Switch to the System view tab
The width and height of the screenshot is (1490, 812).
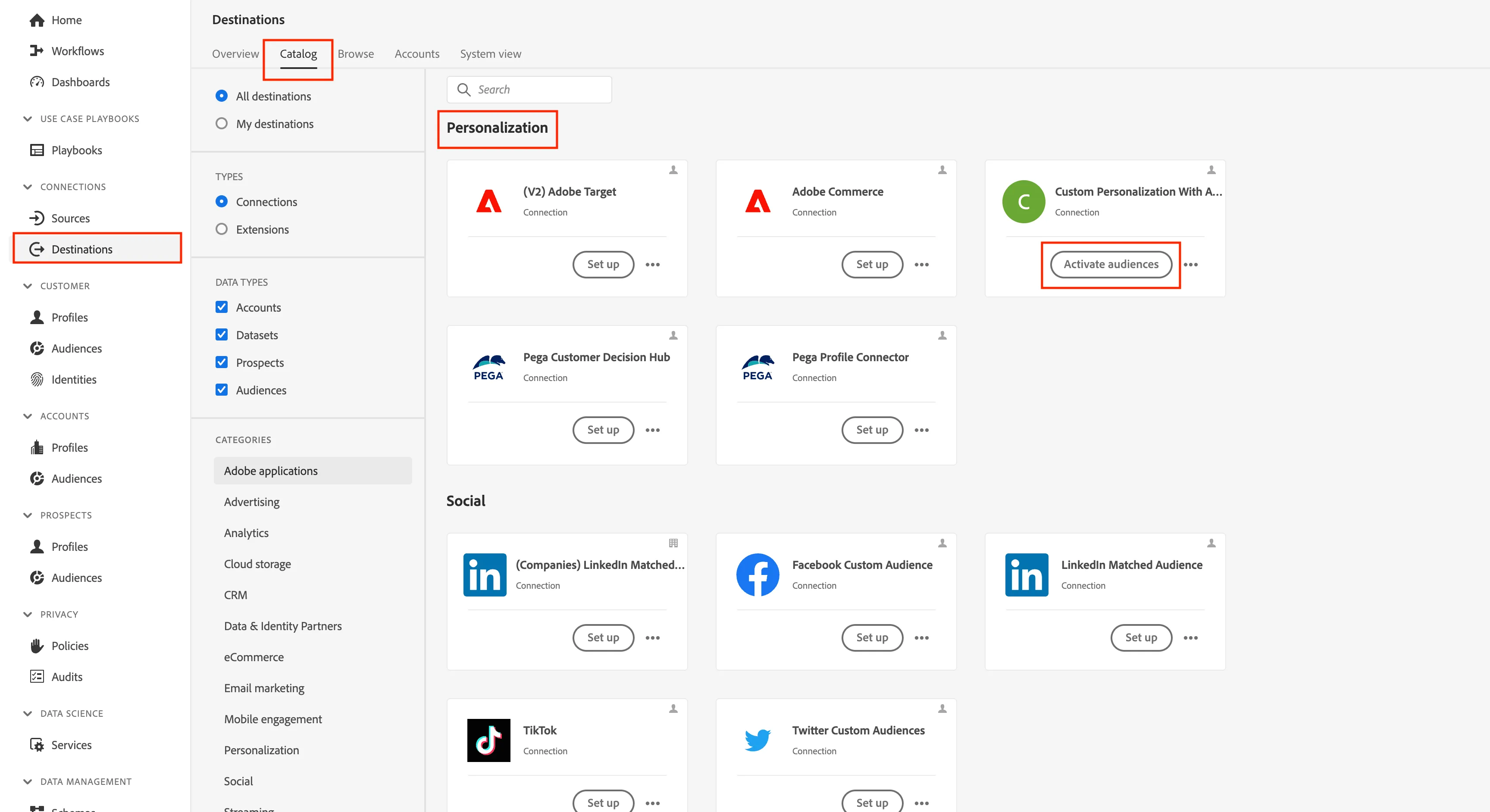[491, 54]
